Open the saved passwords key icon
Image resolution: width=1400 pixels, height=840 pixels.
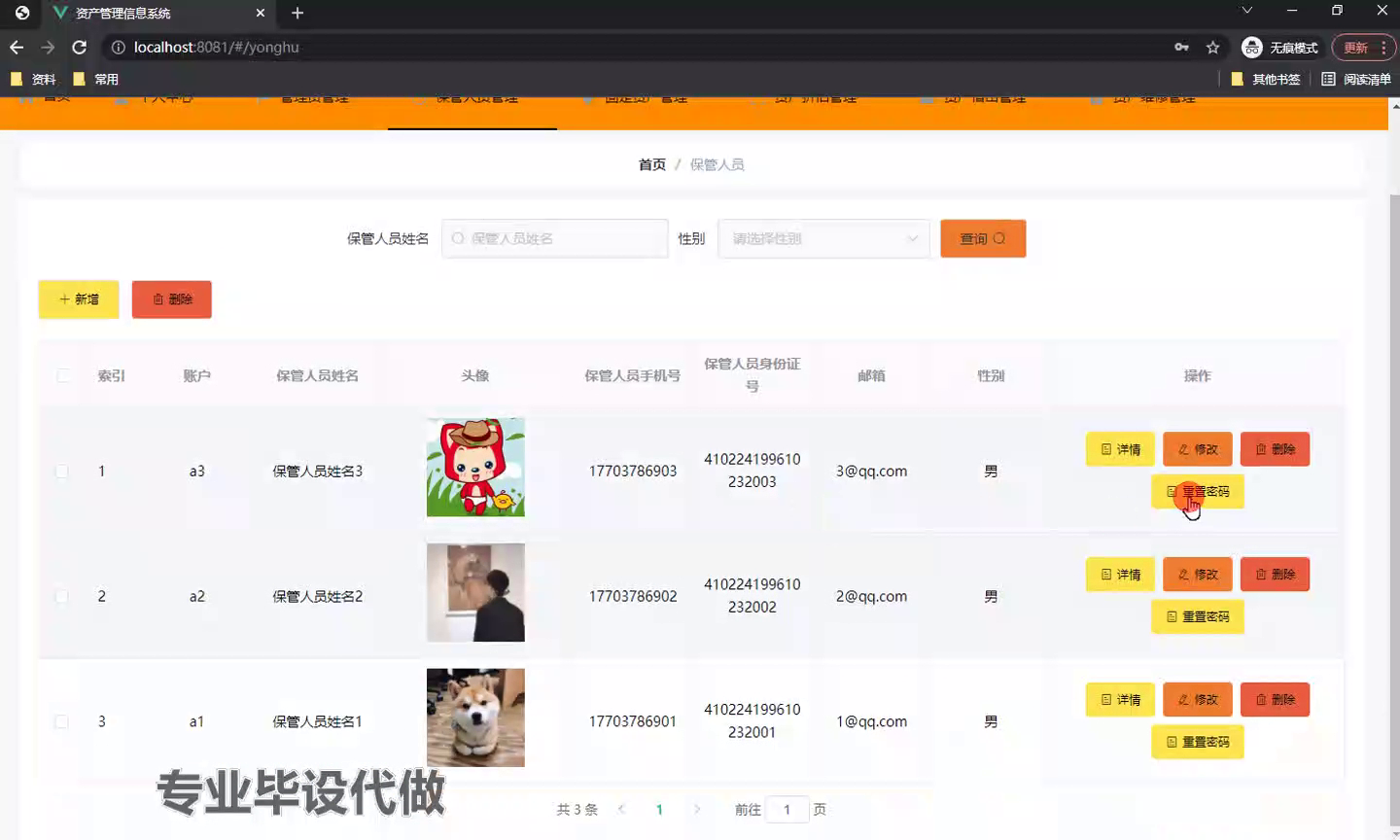[1181, 47]
